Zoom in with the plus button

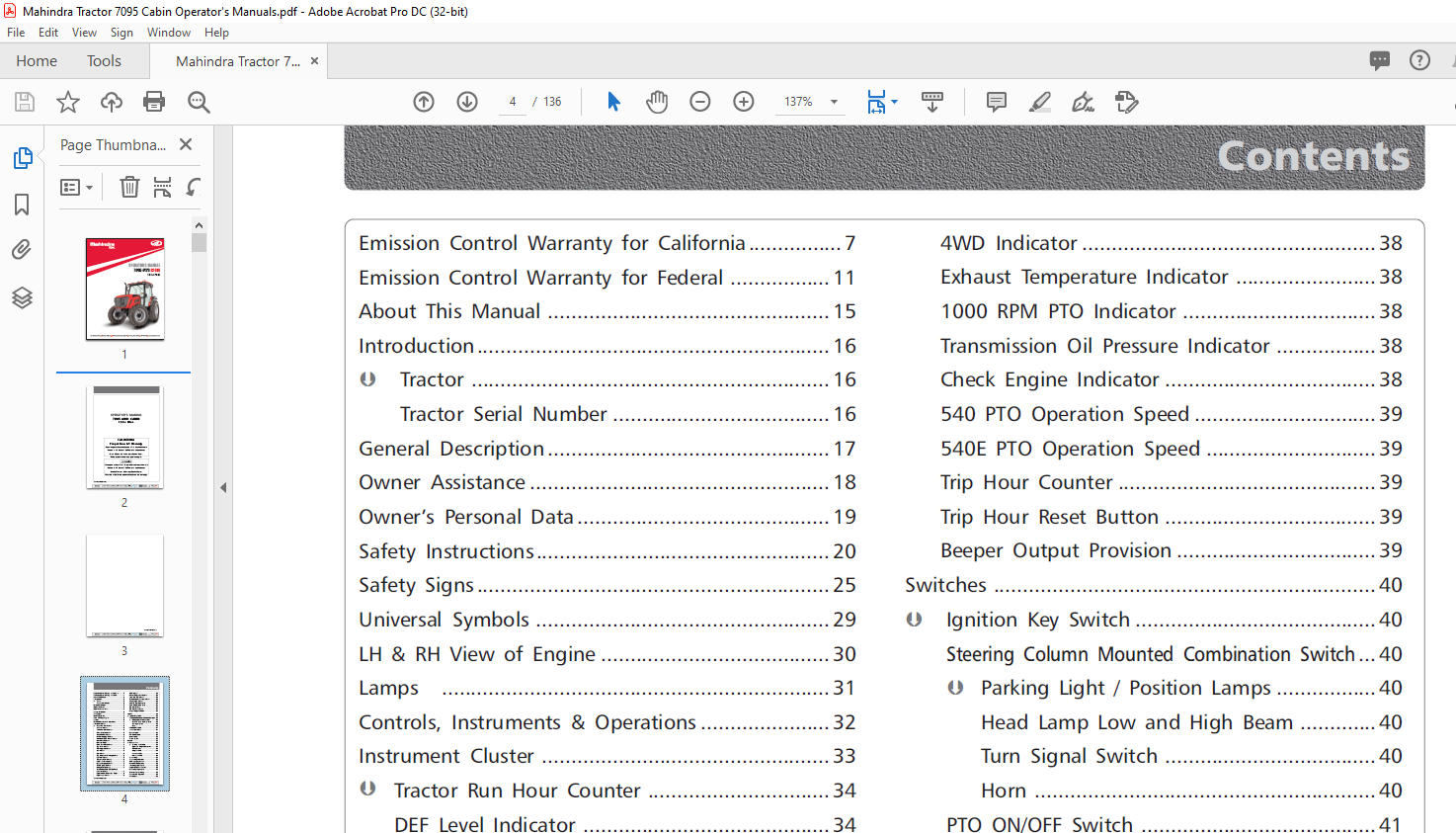[744, 102]
